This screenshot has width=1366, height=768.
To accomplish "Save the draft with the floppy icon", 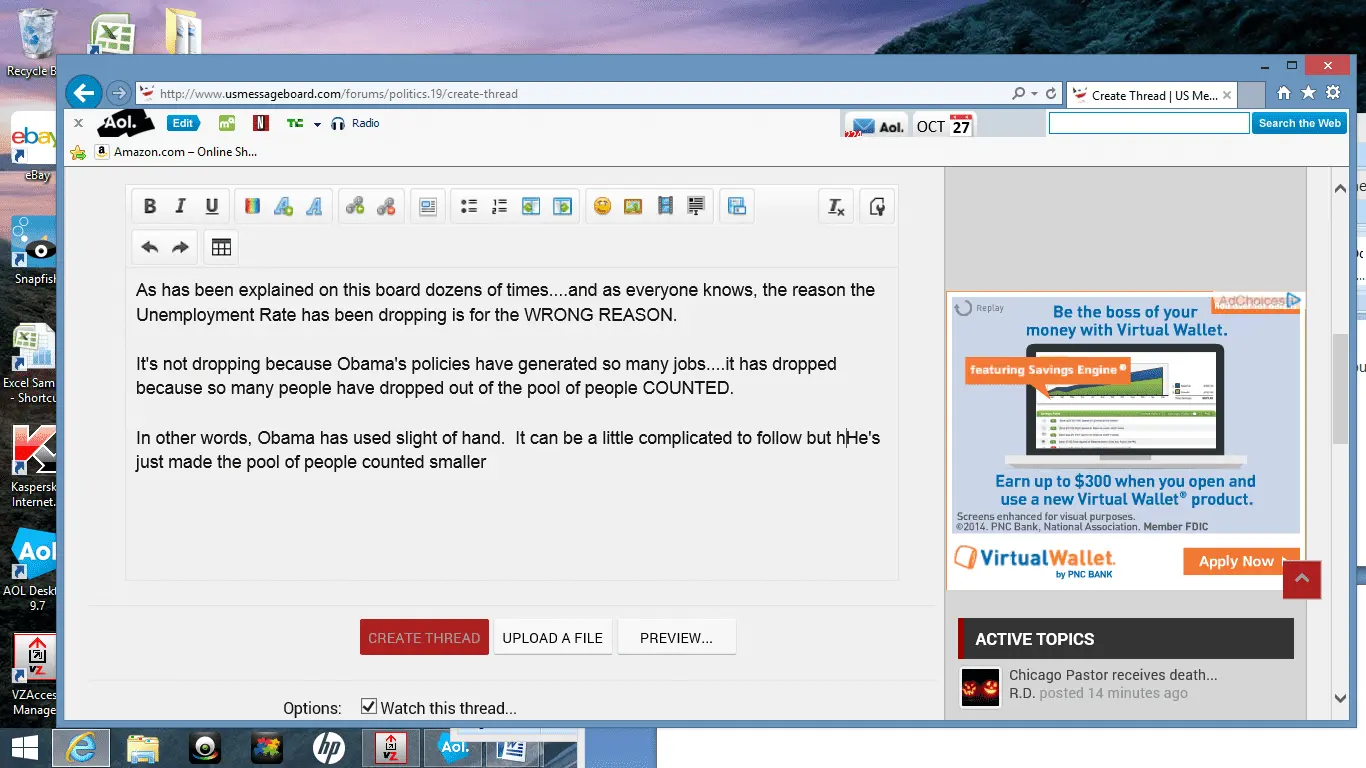I will pos(737,206).
